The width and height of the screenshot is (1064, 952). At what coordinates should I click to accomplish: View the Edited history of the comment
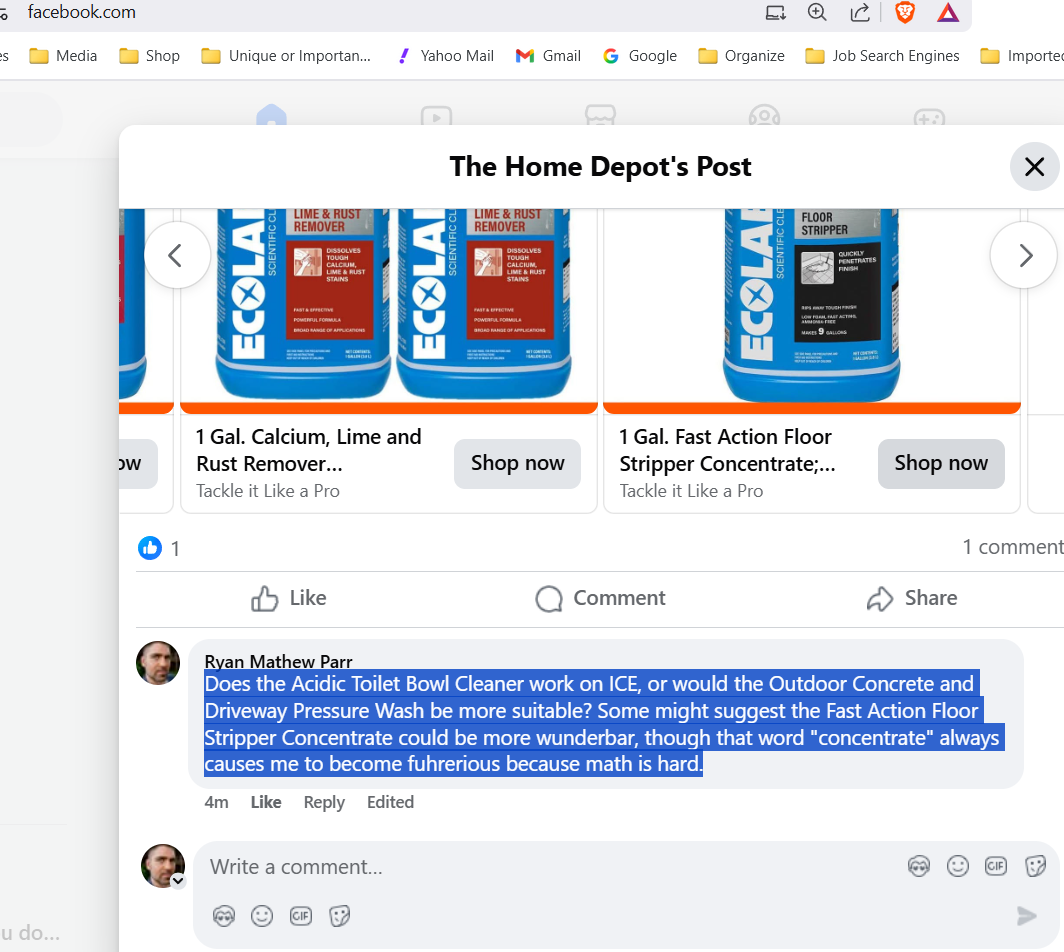[390, 802]
